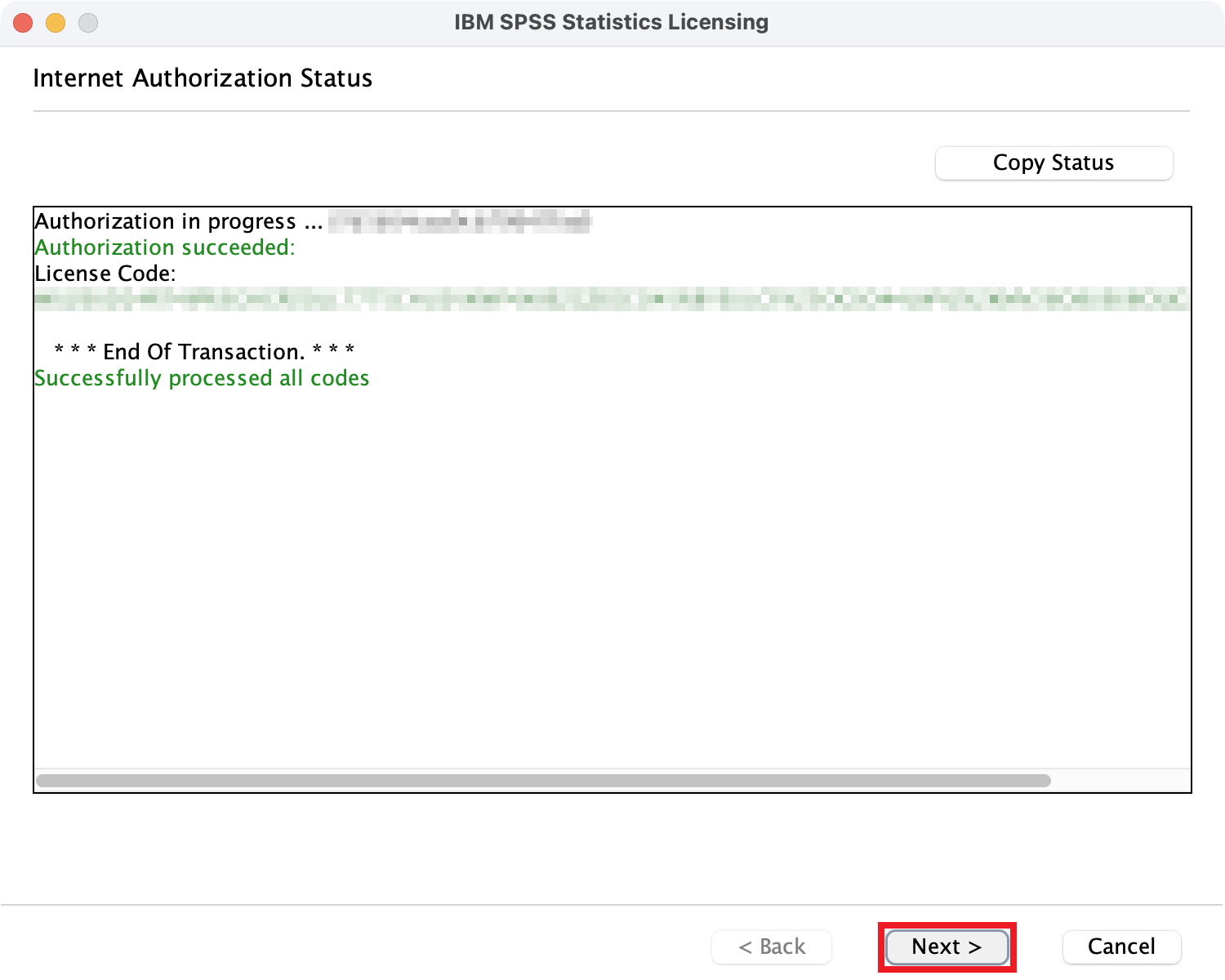Click the horizontal scrollbar in status box
This screenshot has width=1225, height=980.
click(x=543, y=781)
